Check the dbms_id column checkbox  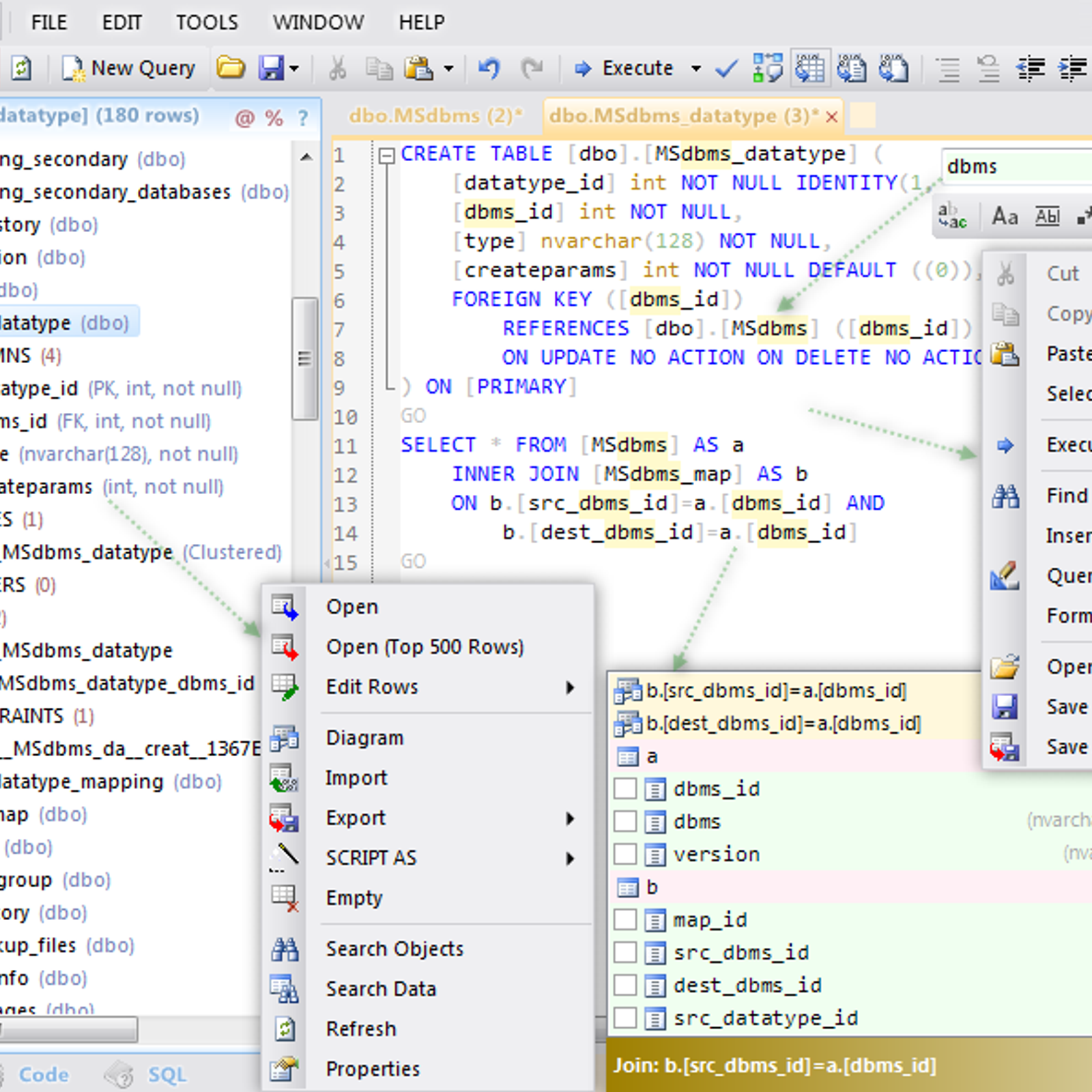[625, 789]
